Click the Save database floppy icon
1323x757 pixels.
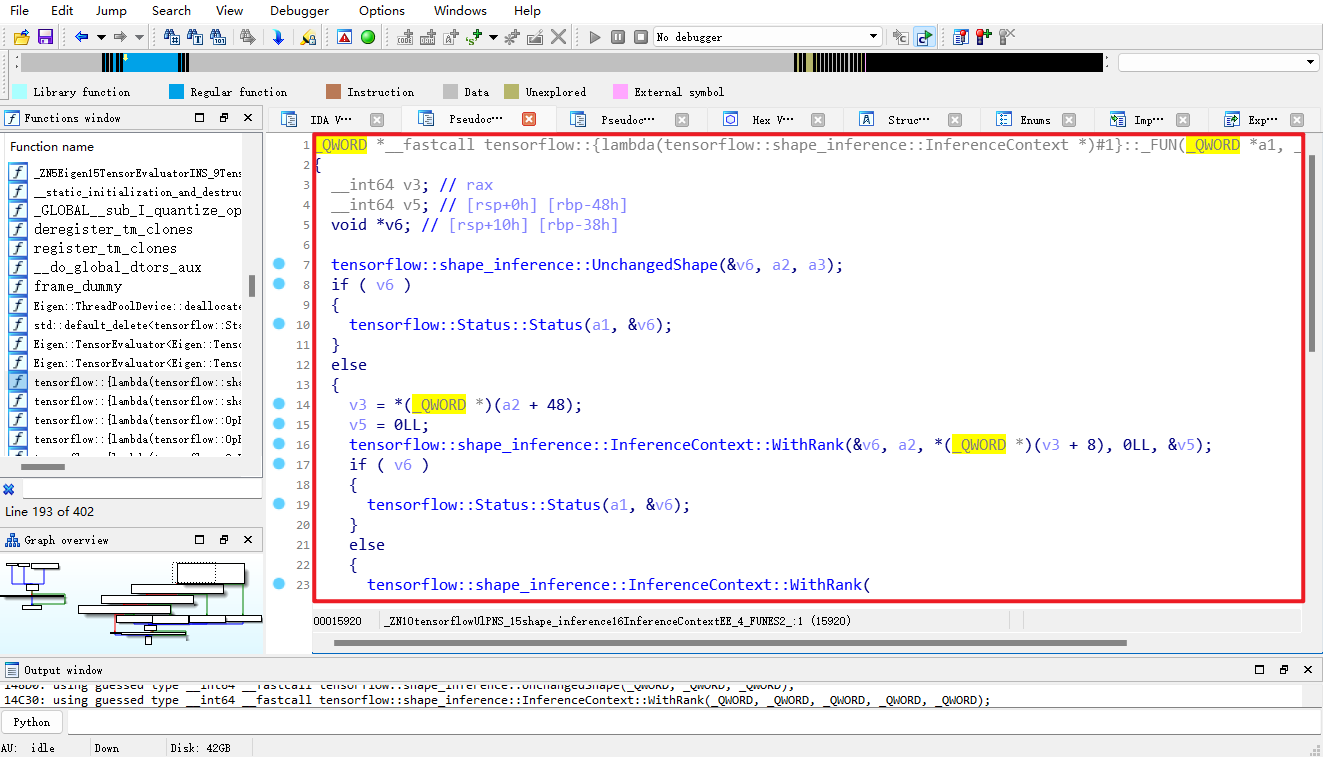(x=45, y=37)
